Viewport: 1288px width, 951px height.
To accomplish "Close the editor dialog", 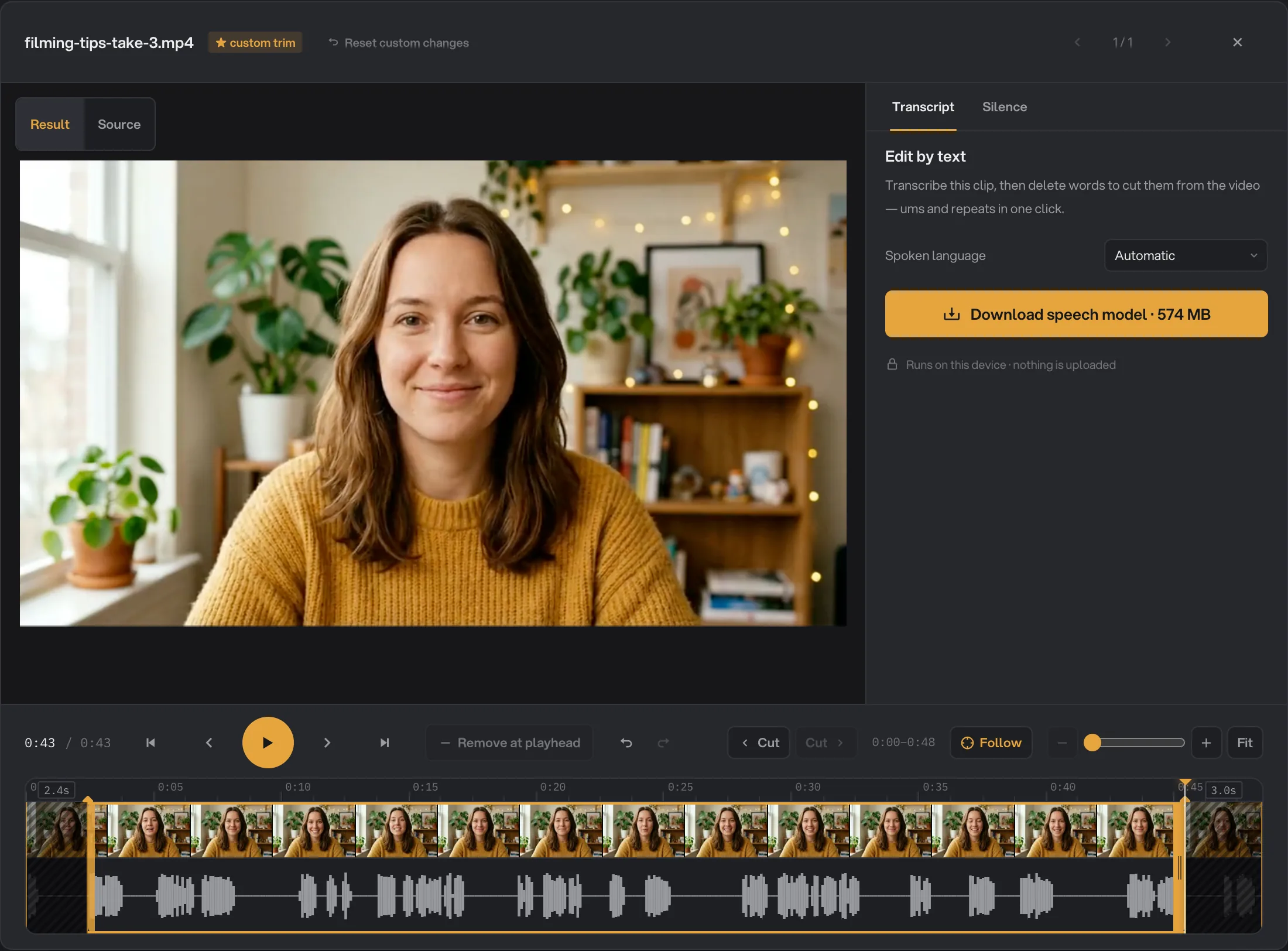I will 1237,42.
